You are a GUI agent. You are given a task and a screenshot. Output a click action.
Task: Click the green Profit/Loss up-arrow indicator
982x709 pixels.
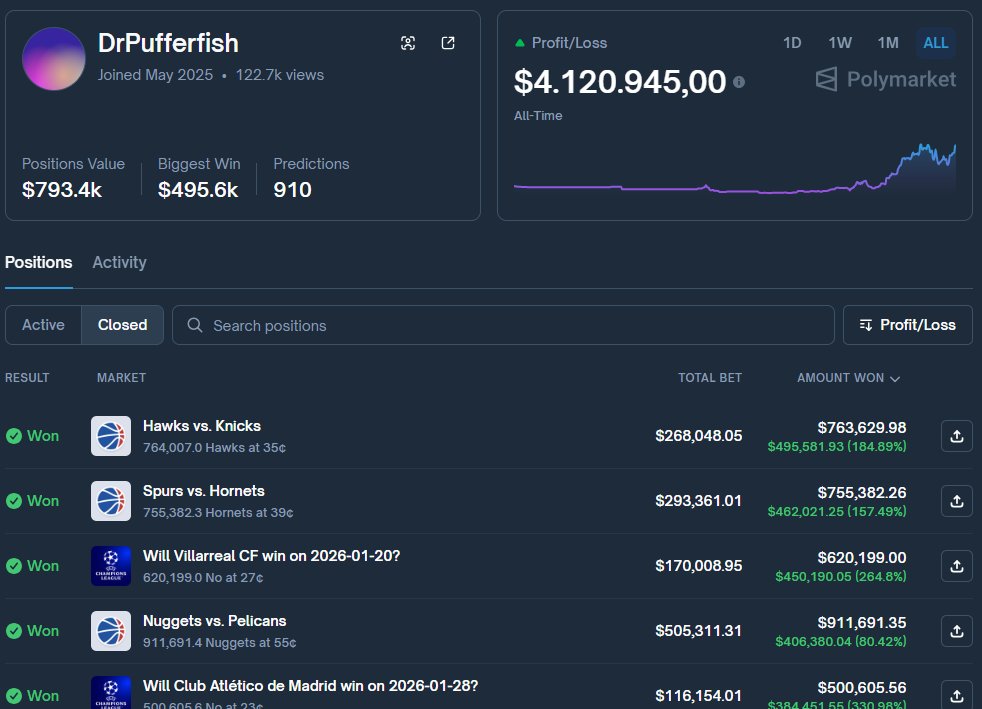point(519,43)
